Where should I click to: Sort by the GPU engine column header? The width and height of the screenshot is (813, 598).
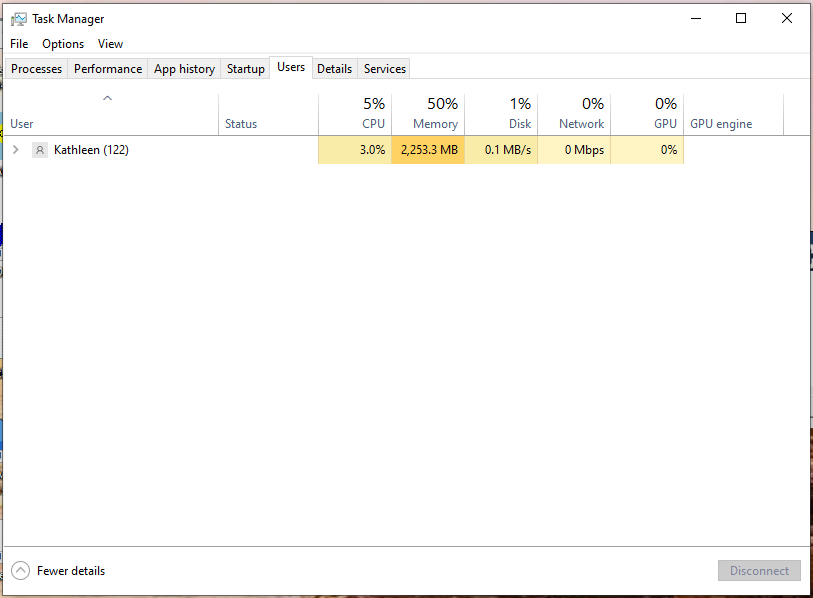[734, 115]
